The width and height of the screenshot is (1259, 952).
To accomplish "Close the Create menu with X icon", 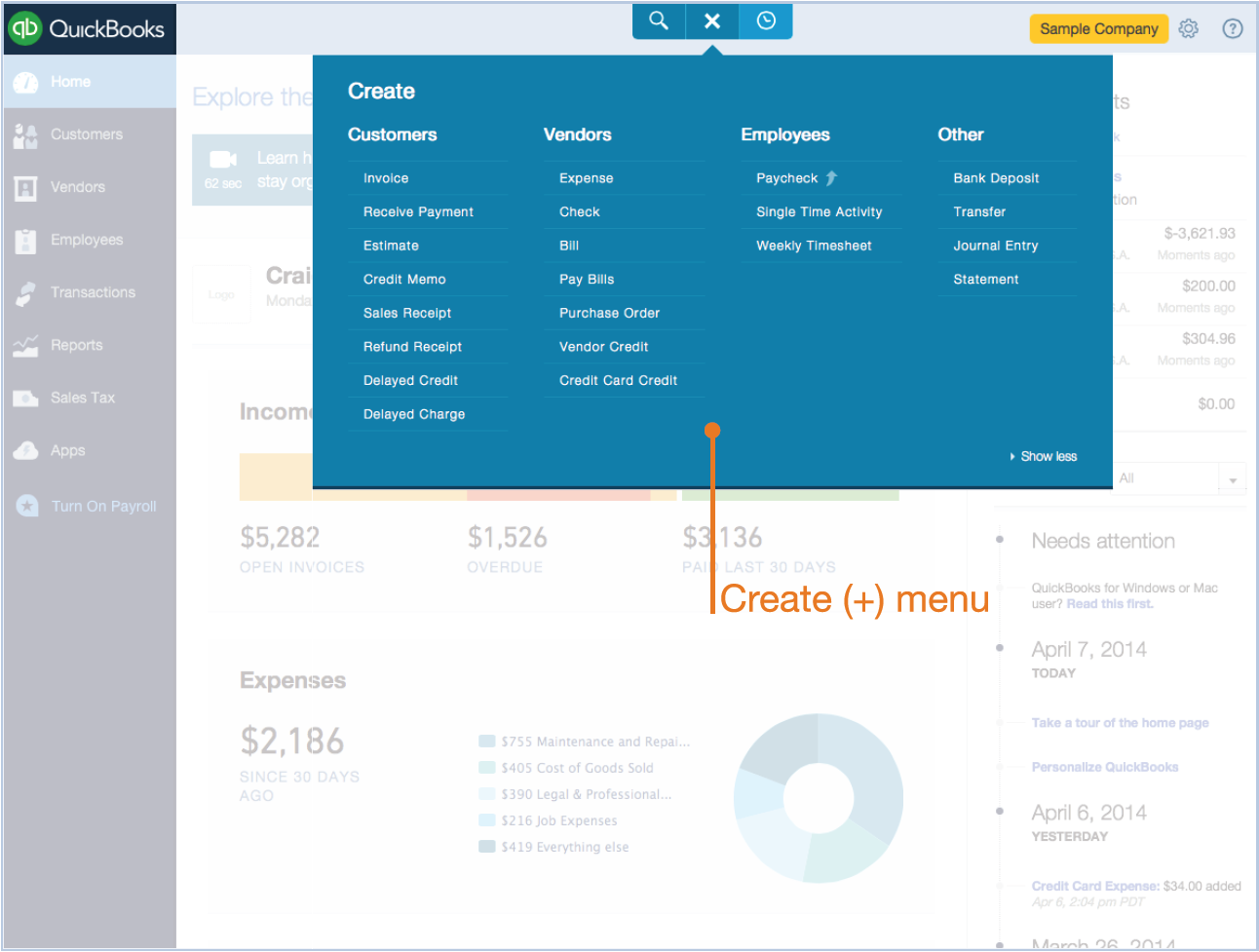I will [x=712, y=20].
